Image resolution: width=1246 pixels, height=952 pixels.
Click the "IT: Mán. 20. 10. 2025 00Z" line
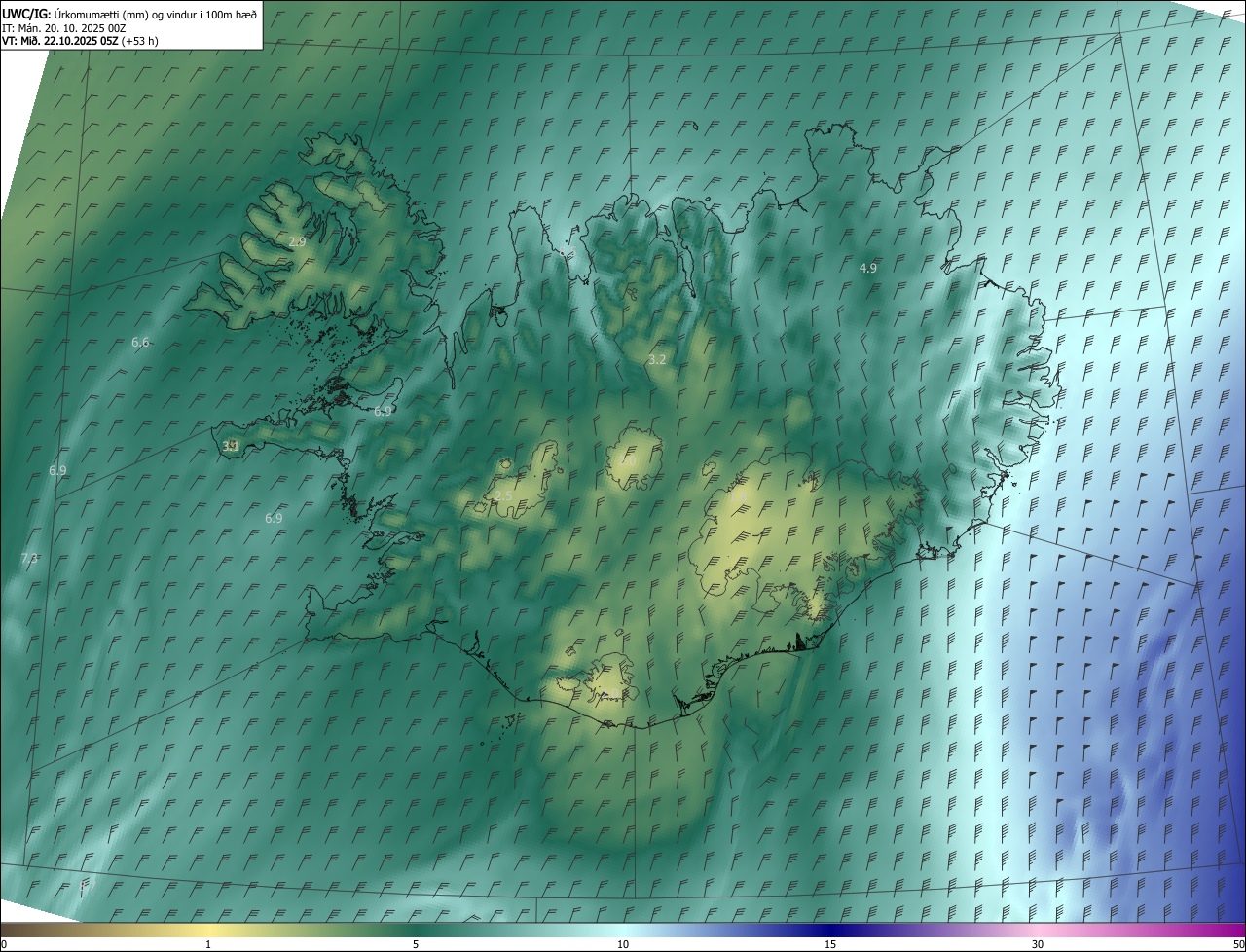[63, 27]
